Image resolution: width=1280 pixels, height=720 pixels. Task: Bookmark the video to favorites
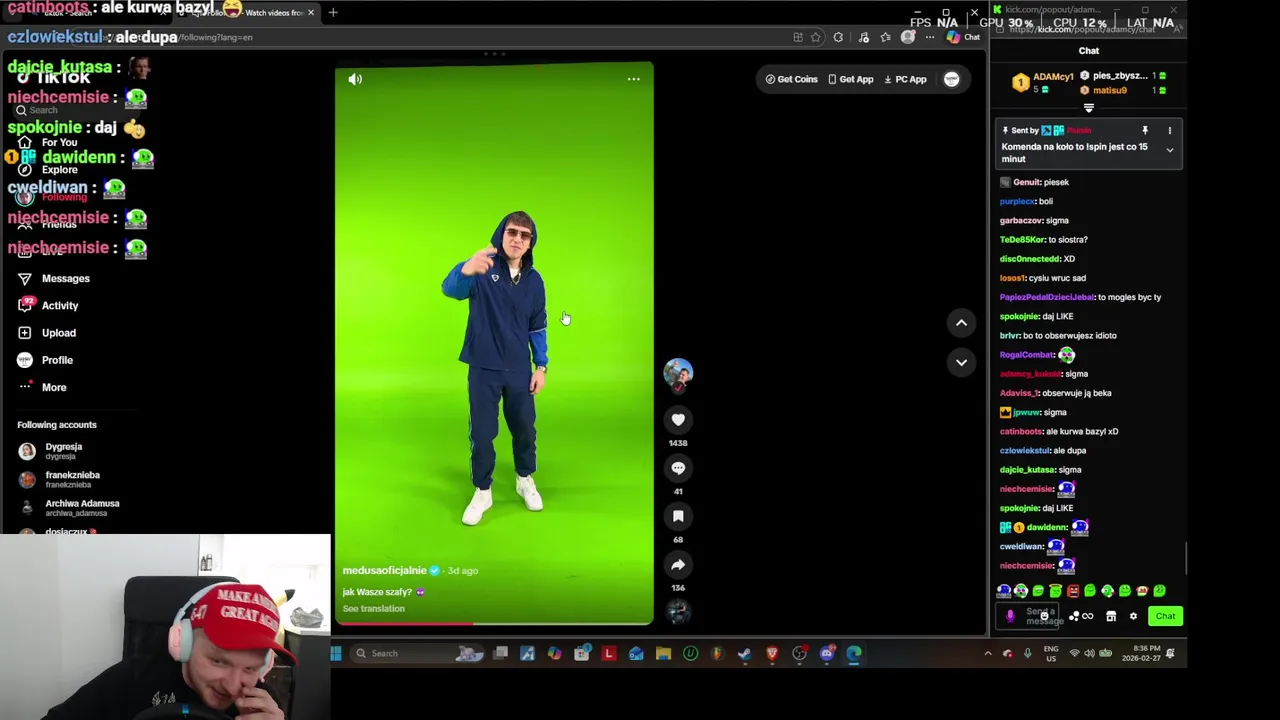click(x=678, y=516)
